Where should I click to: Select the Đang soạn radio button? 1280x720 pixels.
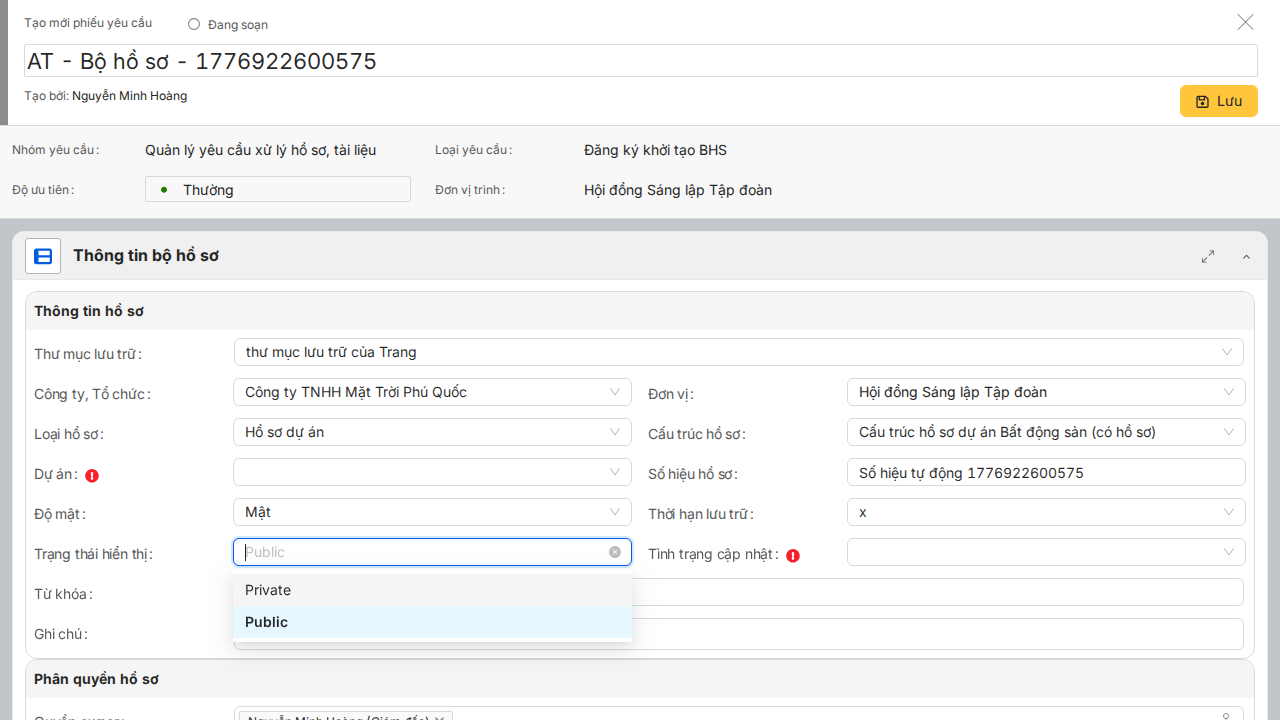(194, 24)
